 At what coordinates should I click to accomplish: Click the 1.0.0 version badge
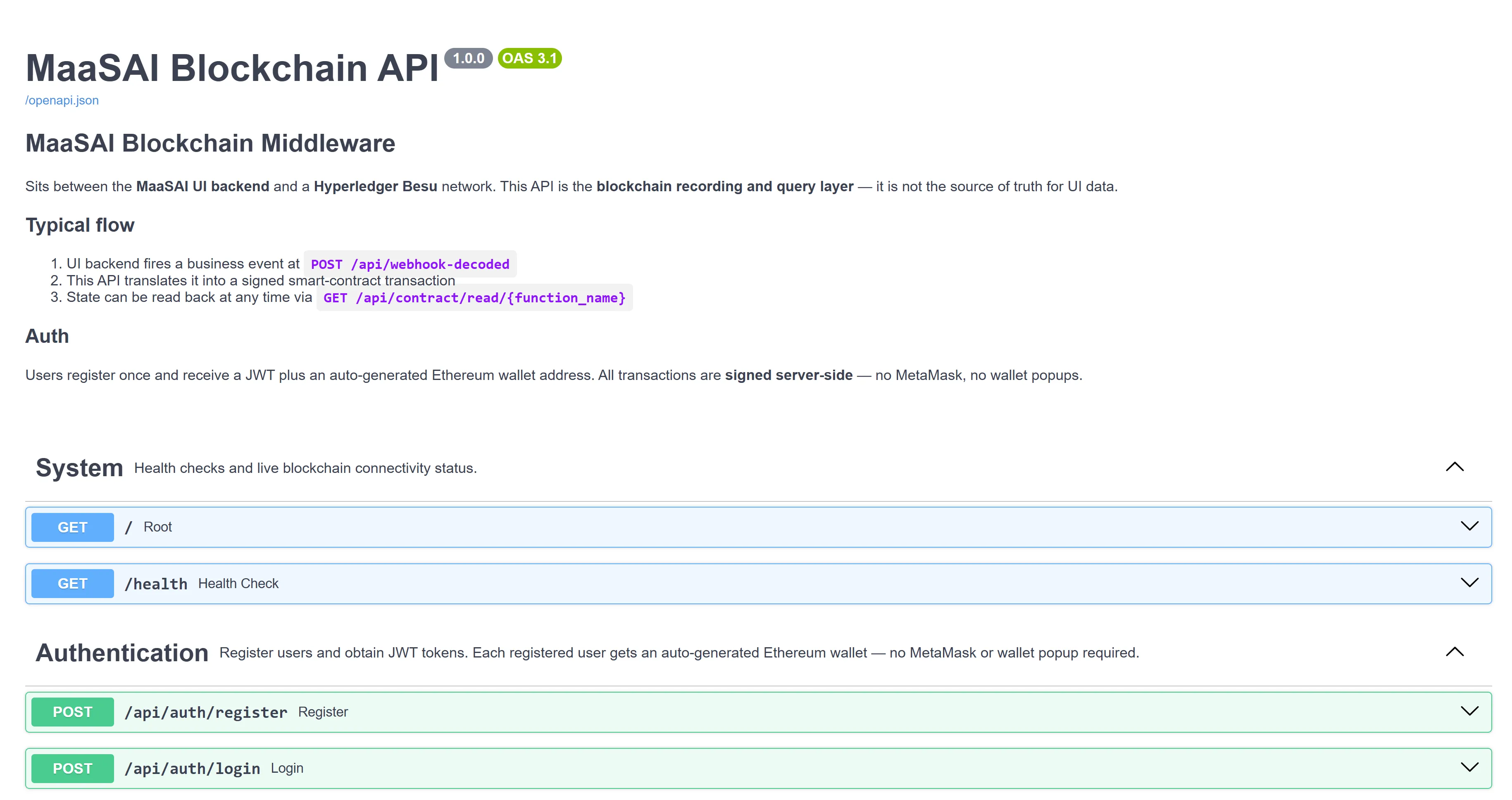468,58
